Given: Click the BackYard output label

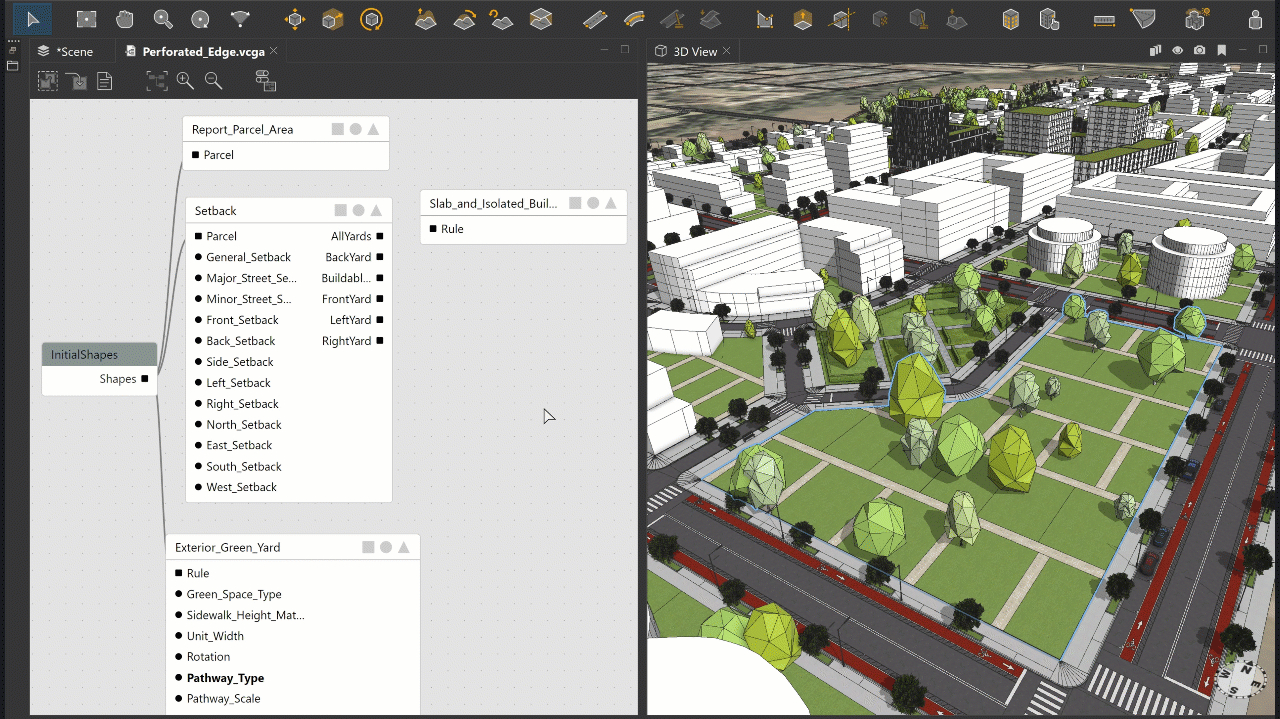Looking at the screenshot, I should coord(348,257).
